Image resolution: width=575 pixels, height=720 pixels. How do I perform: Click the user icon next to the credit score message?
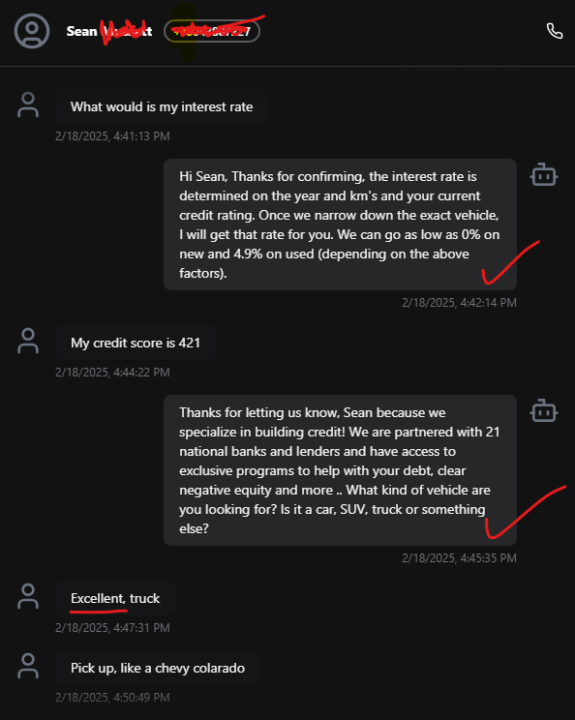(x=28, y=341)
